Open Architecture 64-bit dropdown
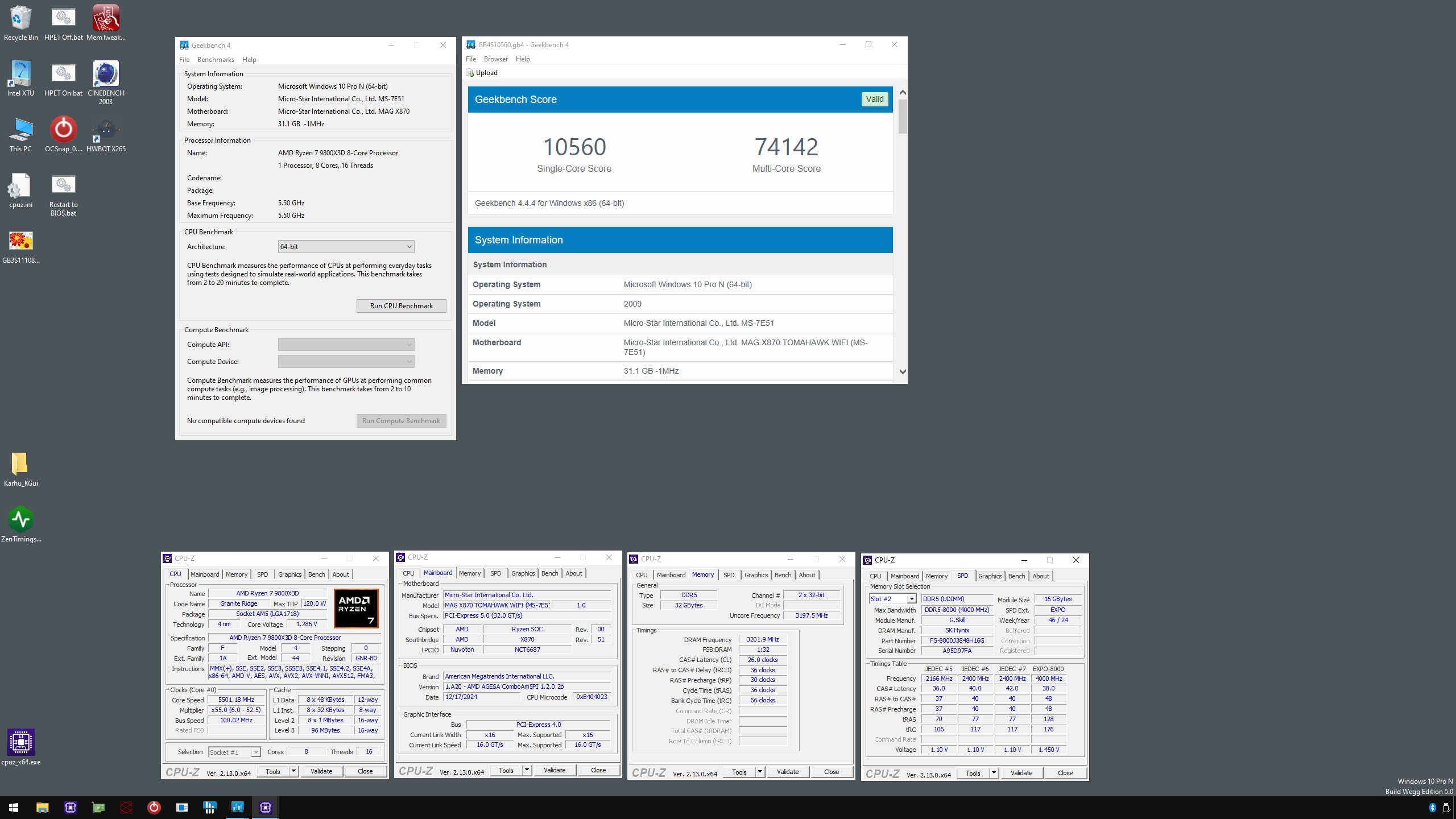 tap(346, 246)
